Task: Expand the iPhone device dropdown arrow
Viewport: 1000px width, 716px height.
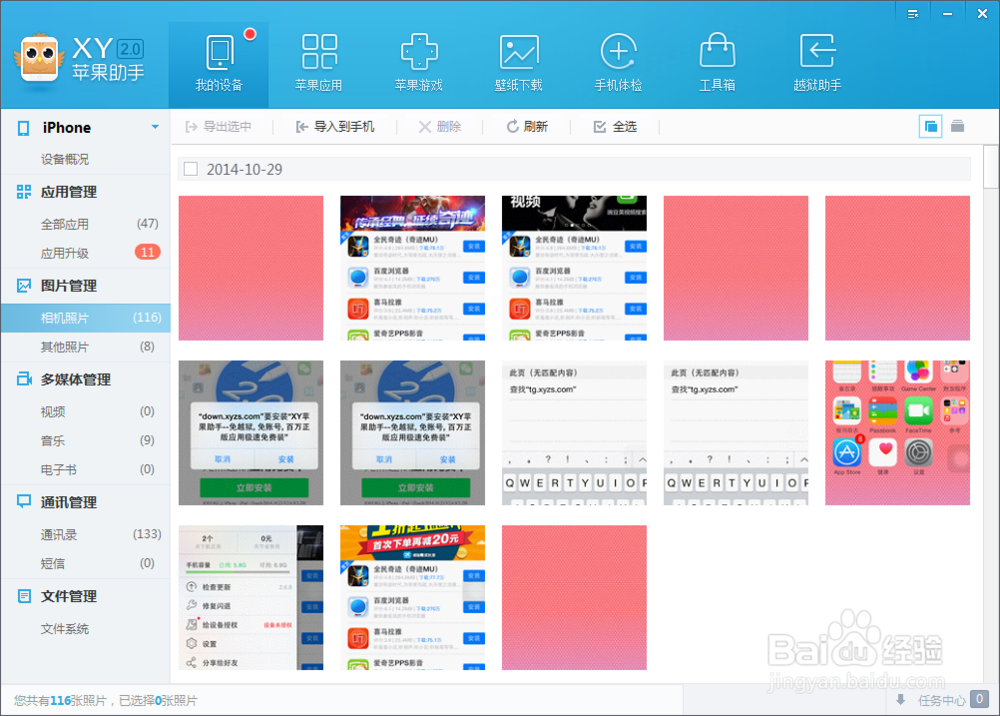Action: (155, 127)
